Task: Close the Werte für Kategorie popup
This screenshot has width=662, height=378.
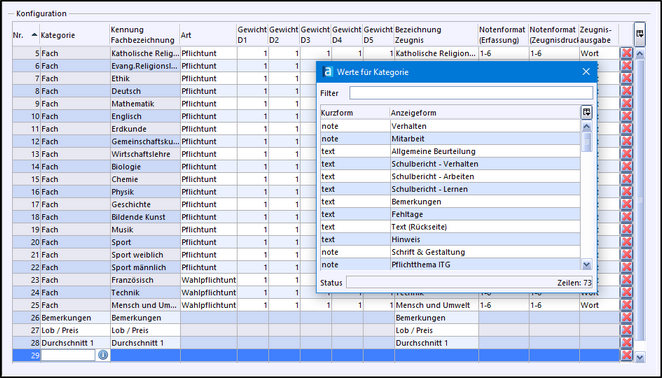Action: (x=586, y=72)
